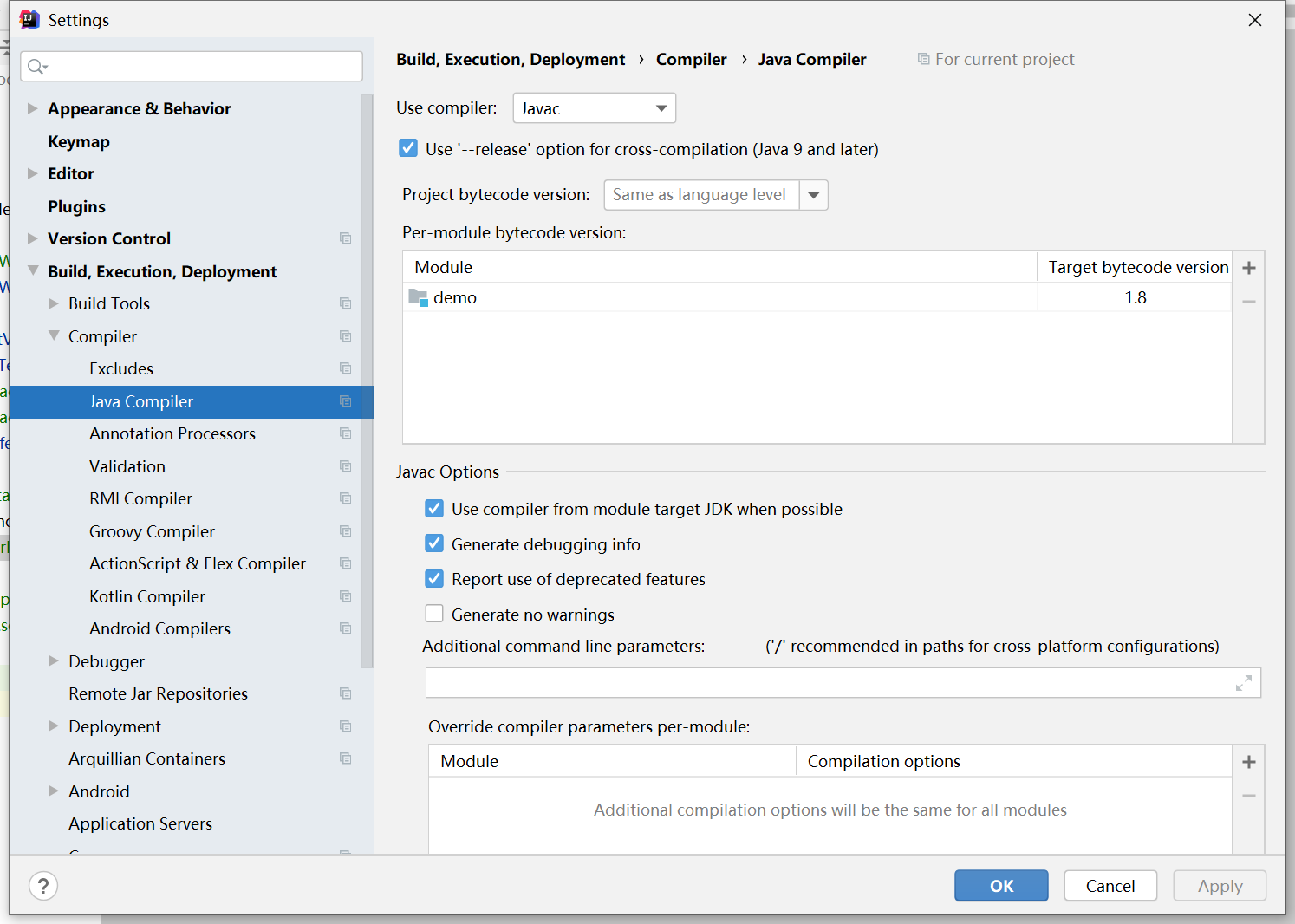Expand the Version Control section
This screenshot has width=1295, height=924.
click(x=33, y=238)
